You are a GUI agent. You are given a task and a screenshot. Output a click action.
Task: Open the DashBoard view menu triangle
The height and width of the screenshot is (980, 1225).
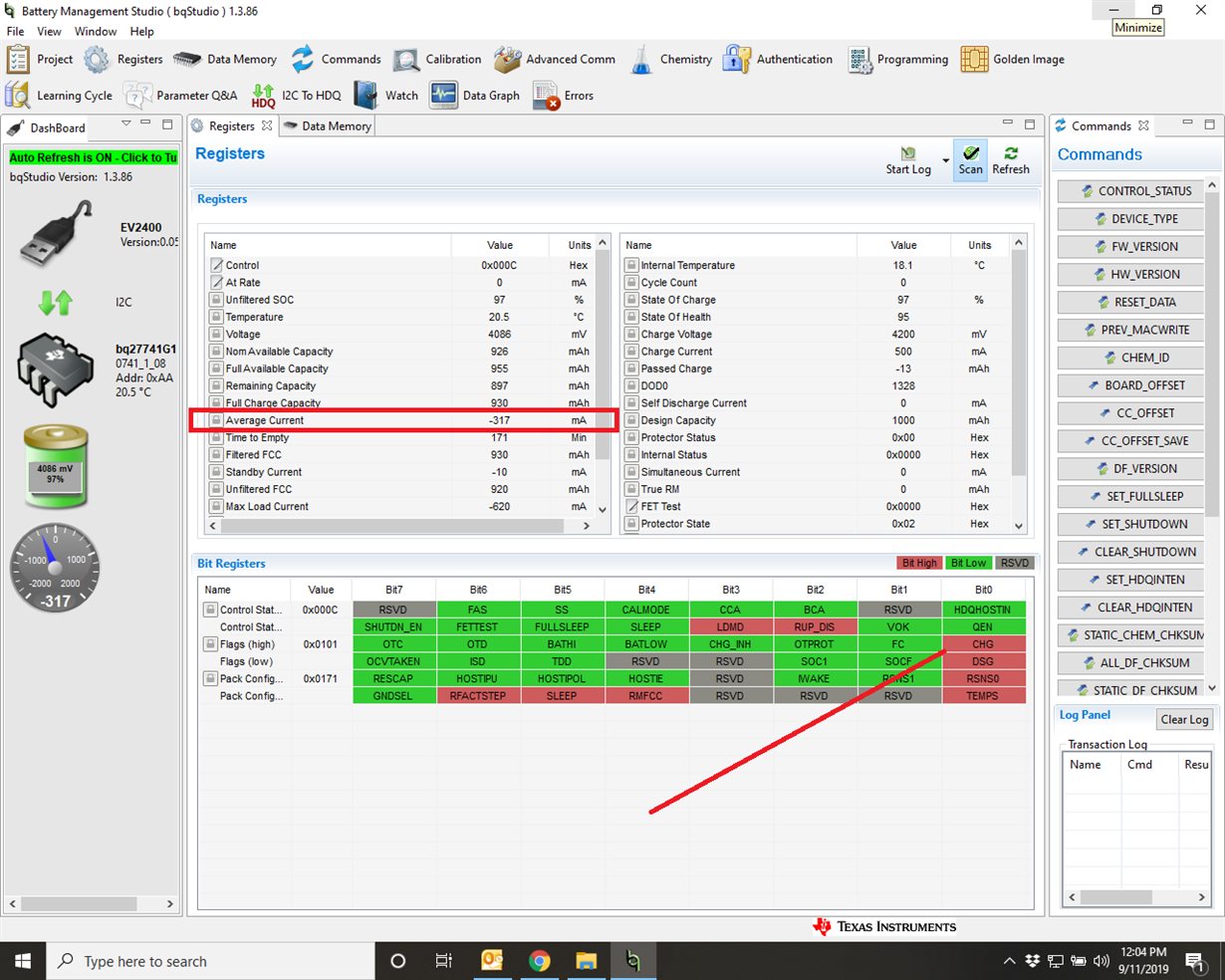[126, 124]
